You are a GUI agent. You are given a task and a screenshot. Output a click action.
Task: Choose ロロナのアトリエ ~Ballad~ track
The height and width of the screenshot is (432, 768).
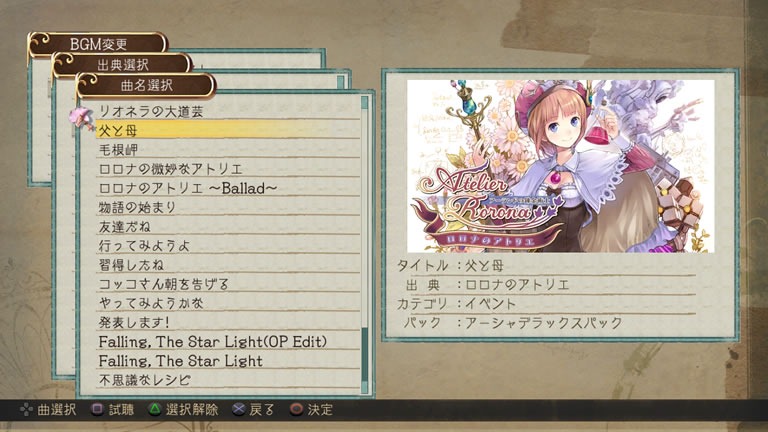click(x=228, y=188)
